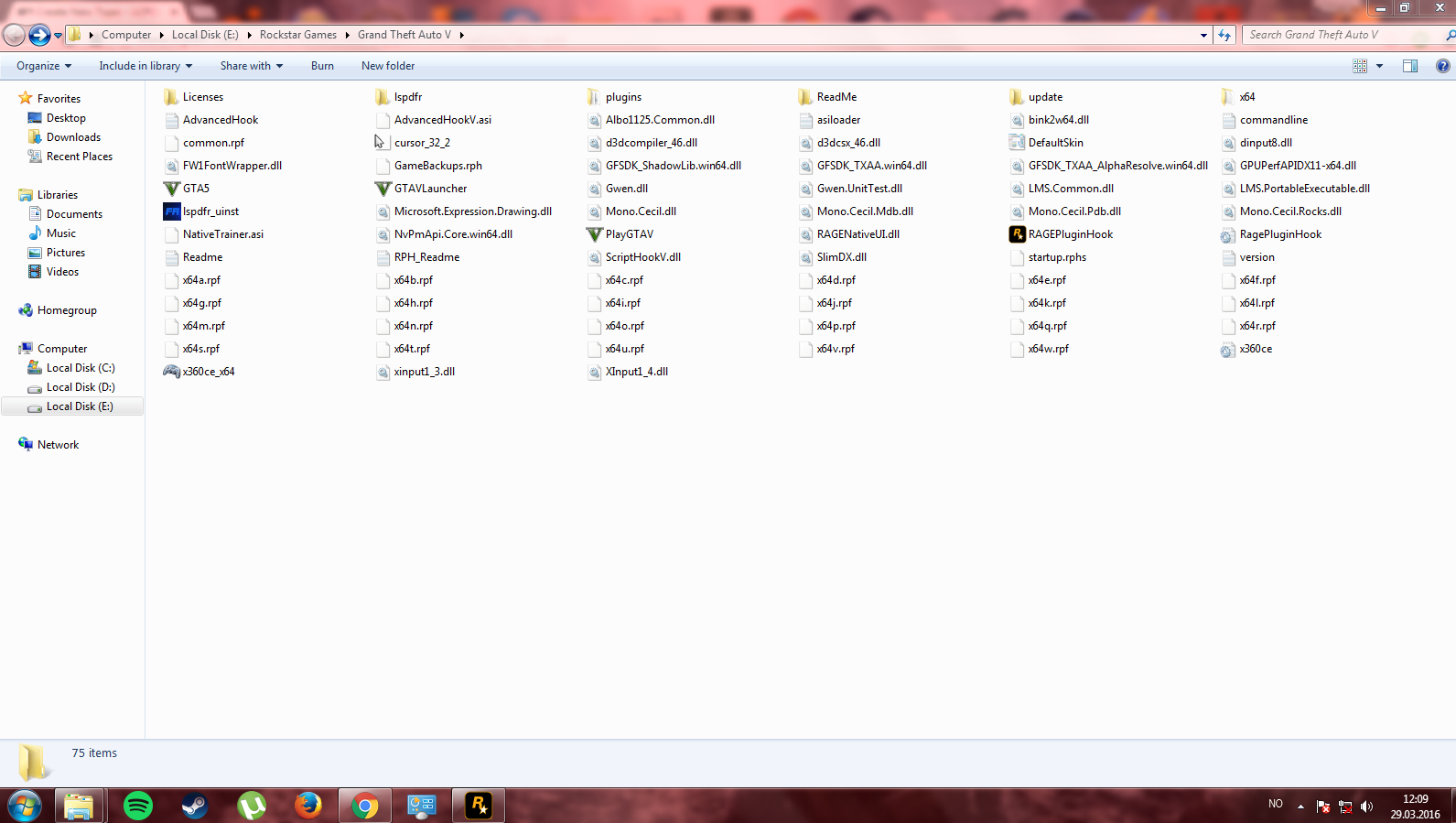Select the RAGEPluginHook application icon
The width and height of the screenshot is (1456, 823).
(1017, 234)
